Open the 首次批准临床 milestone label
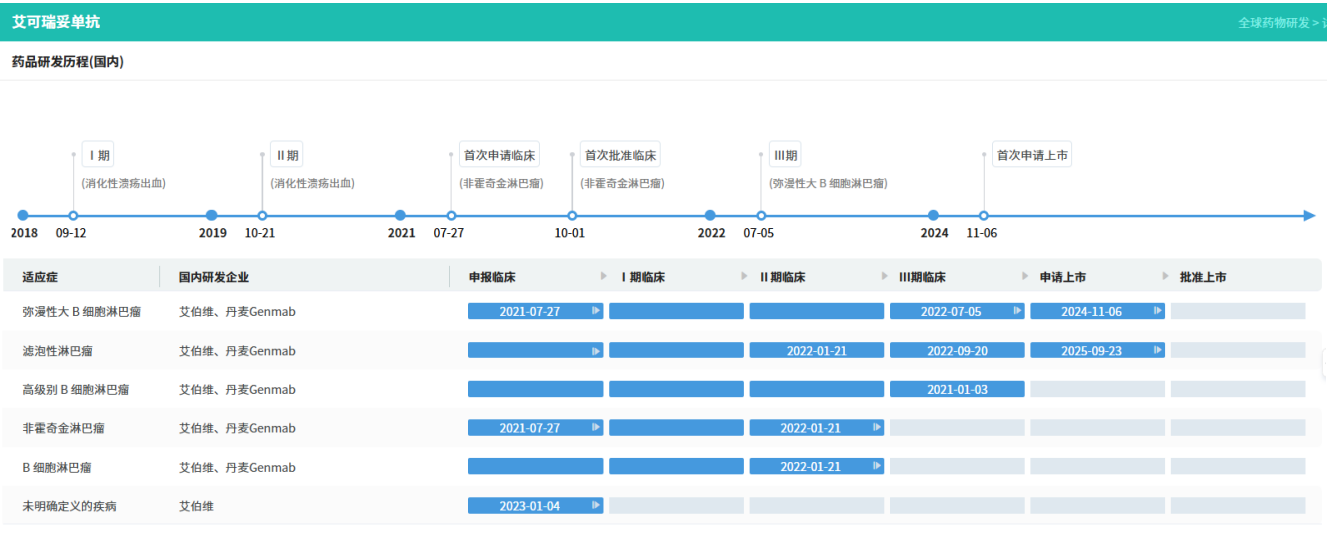 click(620, 155)
